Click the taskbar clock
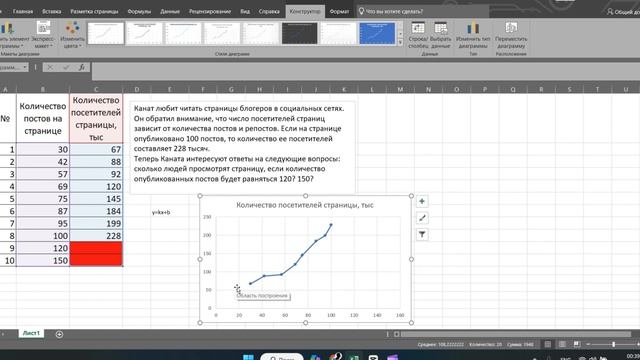 [633, 357]
